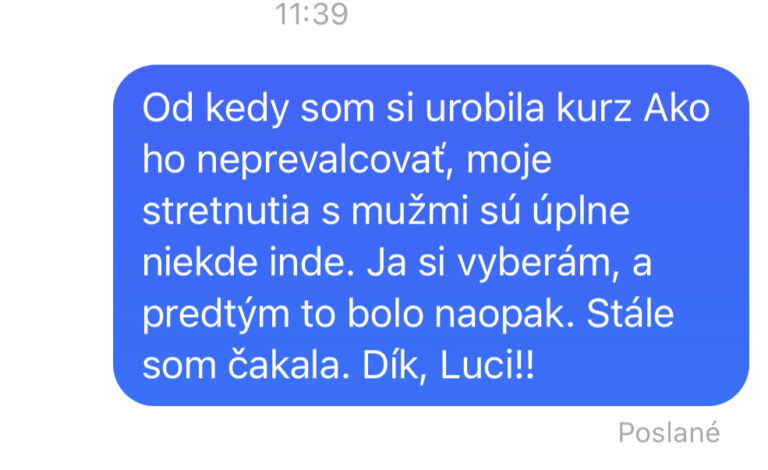Viewport: 768px width, 470px height.
Task: Click the word neprevalcovať in the message
Action: [325, 160]
